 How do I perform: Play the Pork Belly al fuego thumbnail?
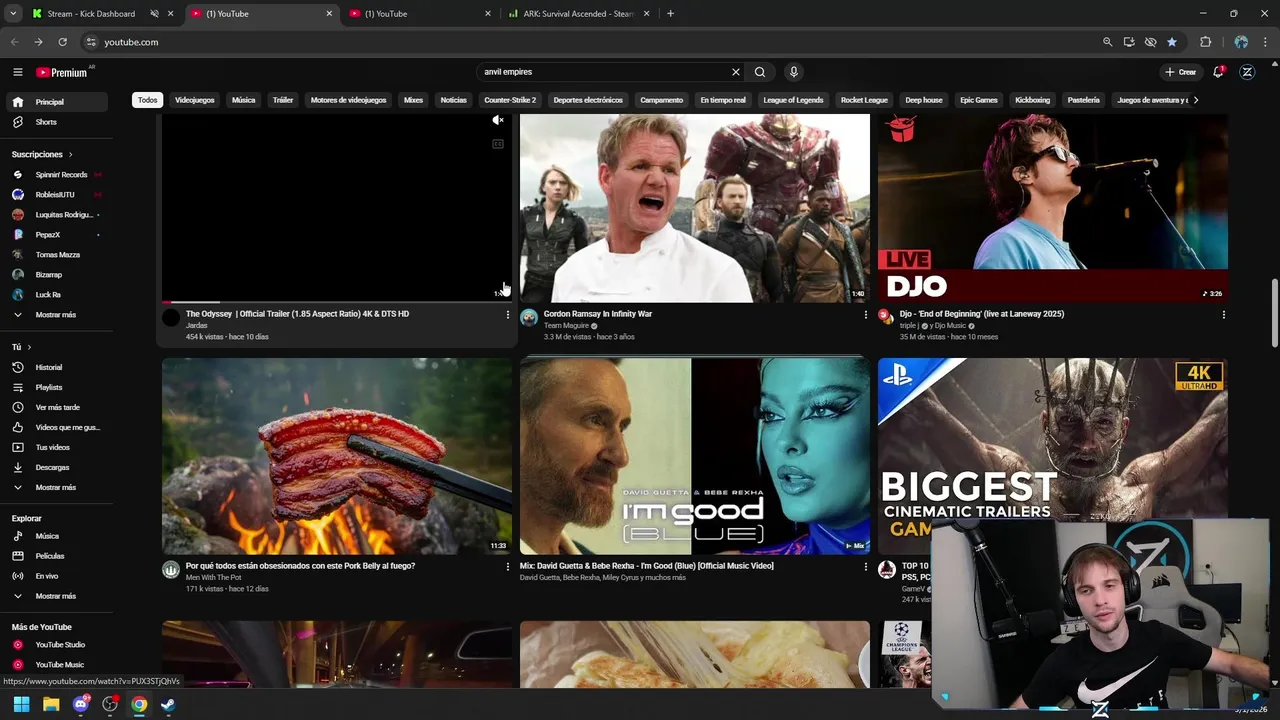337,456
